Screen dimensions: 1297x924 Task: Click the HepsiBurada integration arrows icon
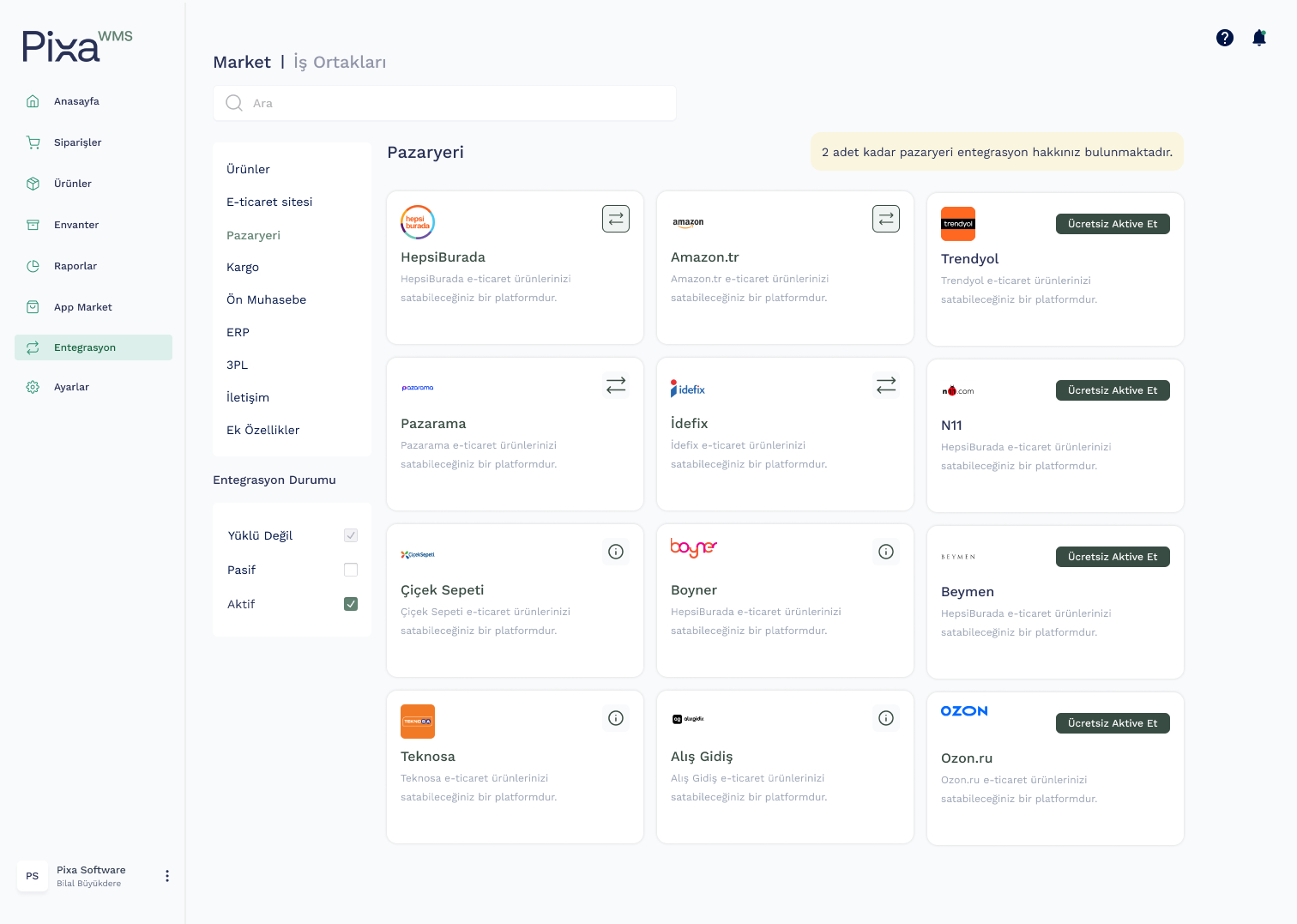pyautogui.click(x=616, y=219)
